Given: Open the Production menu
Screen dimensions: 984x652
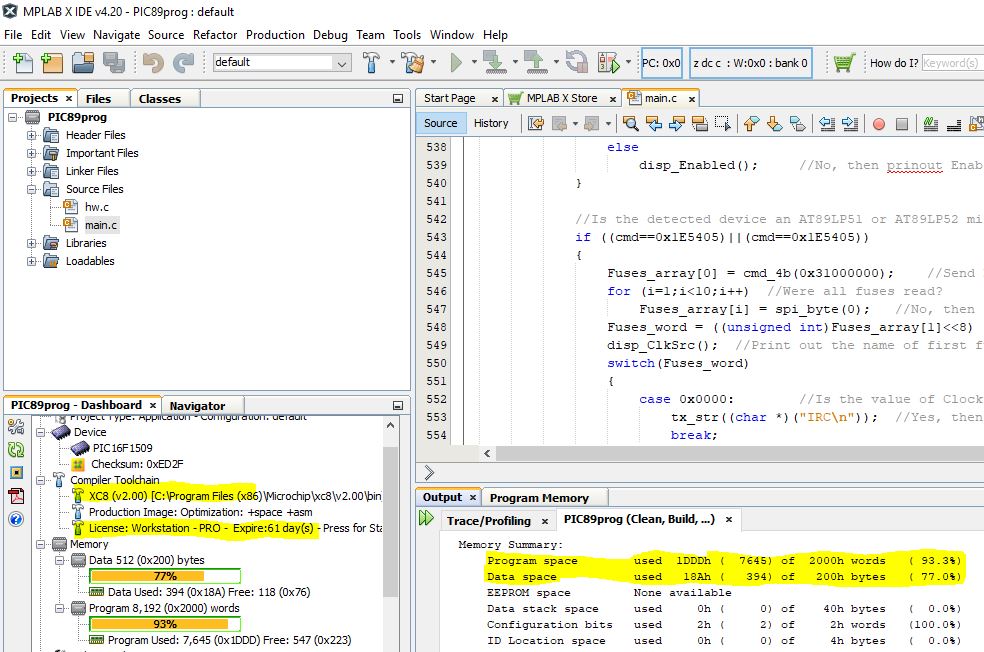Looking at the screenshot, I should (x=275, y=35).
